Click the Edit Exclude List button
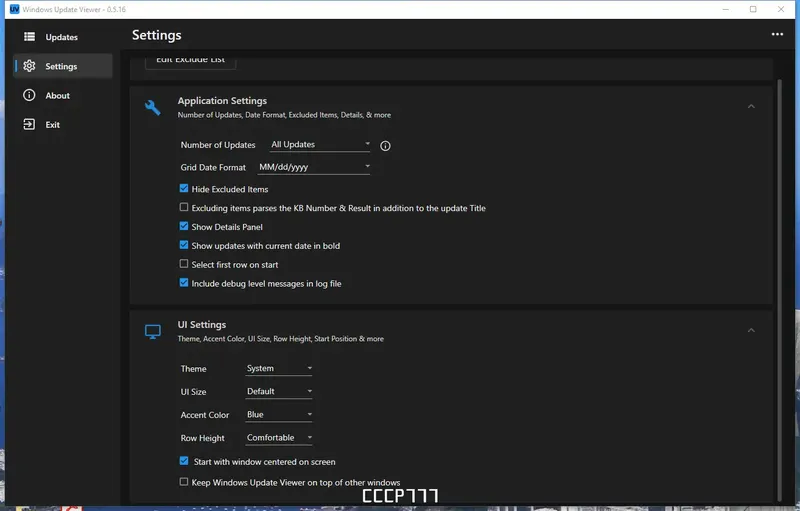Viewport: 800px width, 511px height. pyautogui.click(x=190, y=60)
